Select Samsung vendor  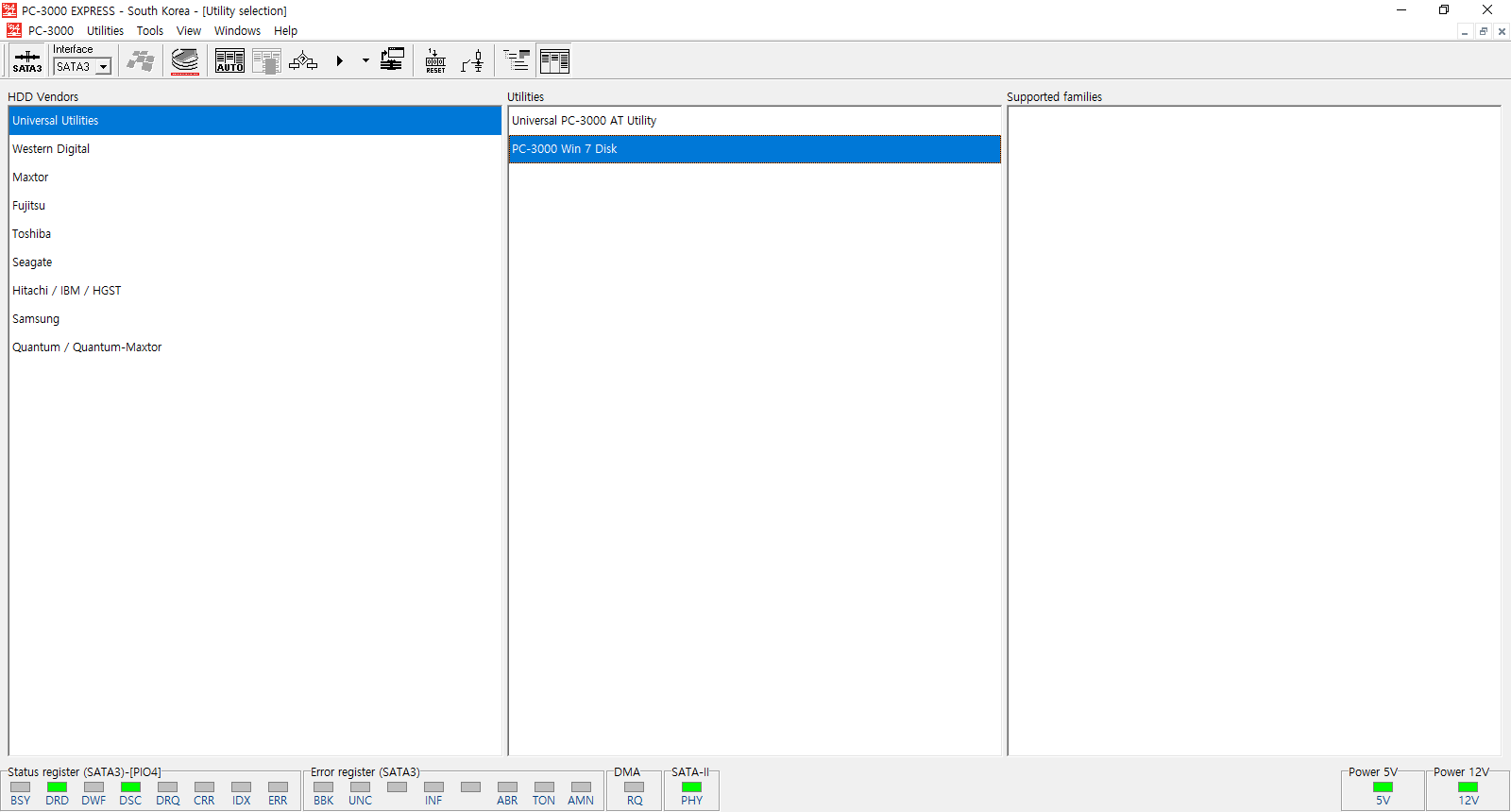255,319
